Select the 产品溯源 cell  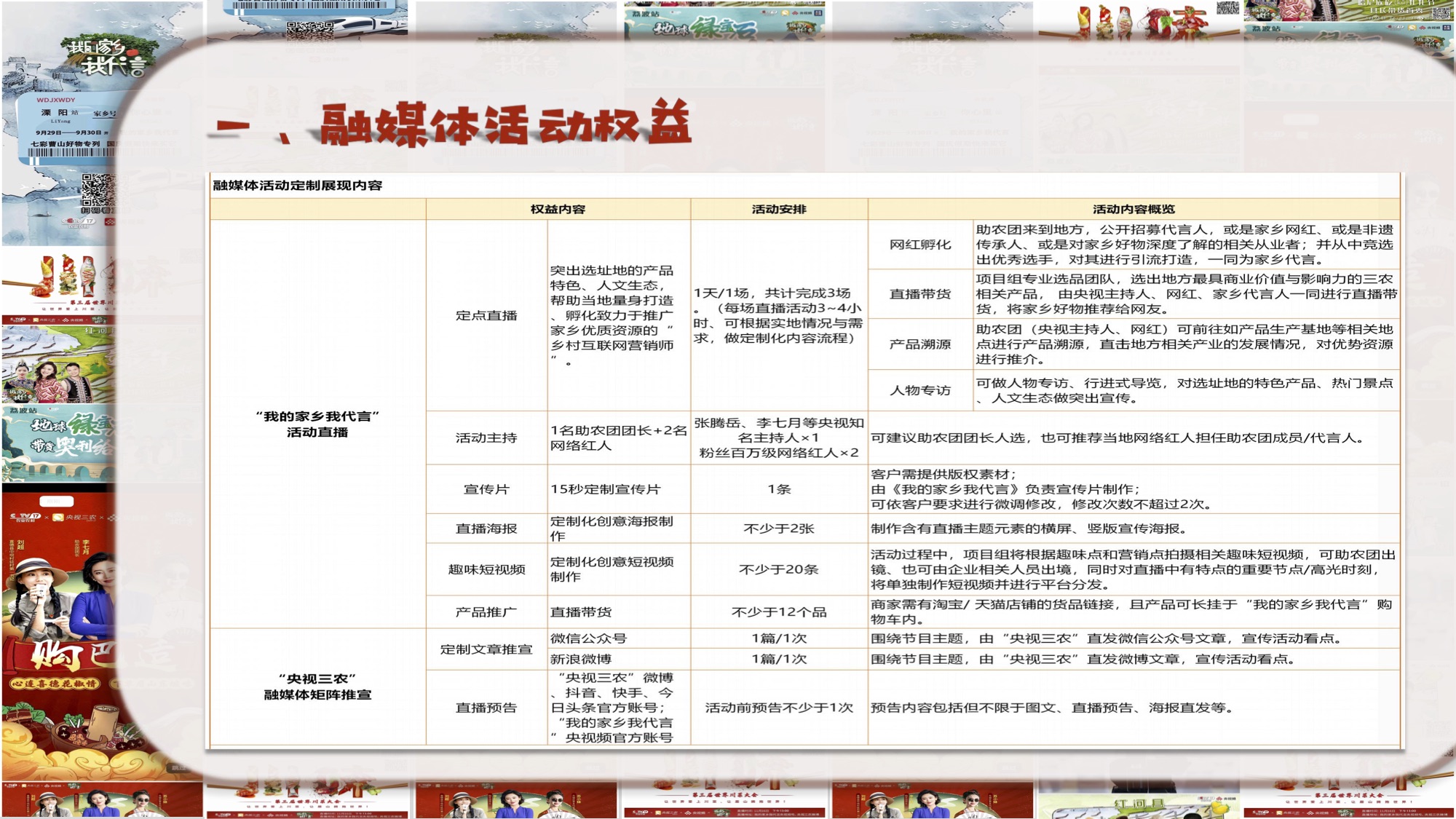919,344
